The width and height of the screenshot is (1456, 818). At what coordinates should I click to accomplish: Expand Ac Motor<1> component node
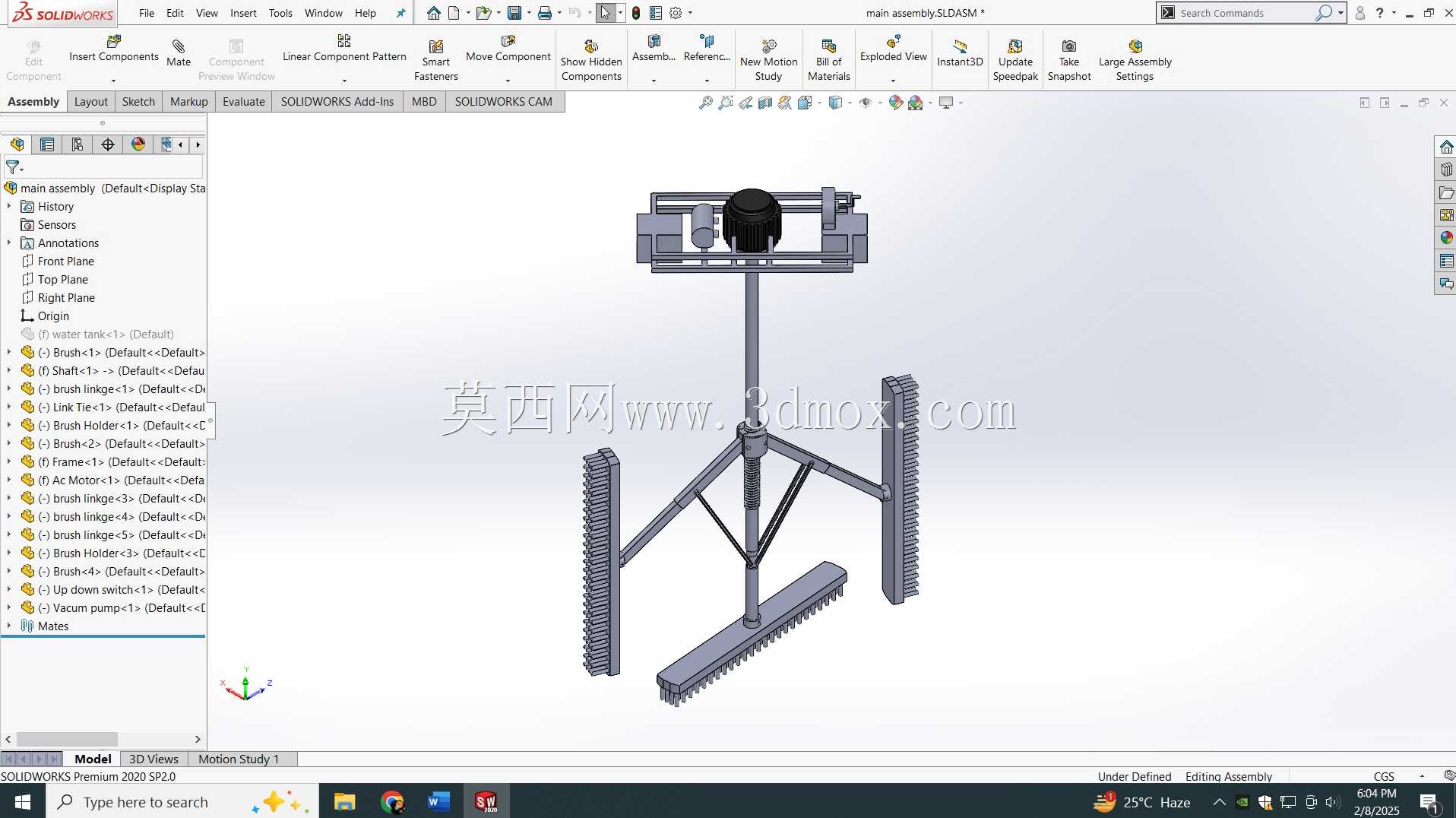(9, 480)
